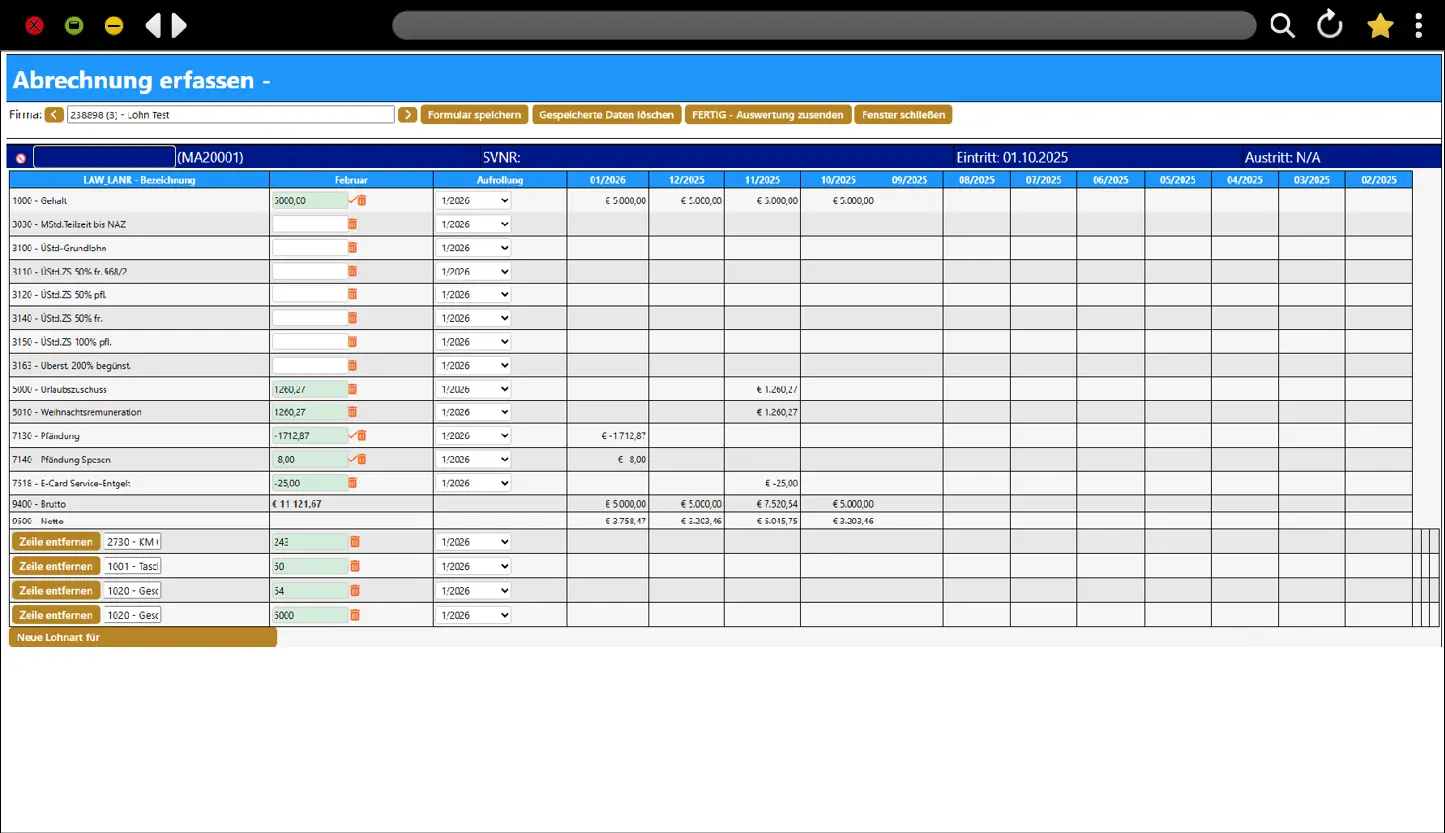Click the Februar input showing -1712,87

[310, 435]
